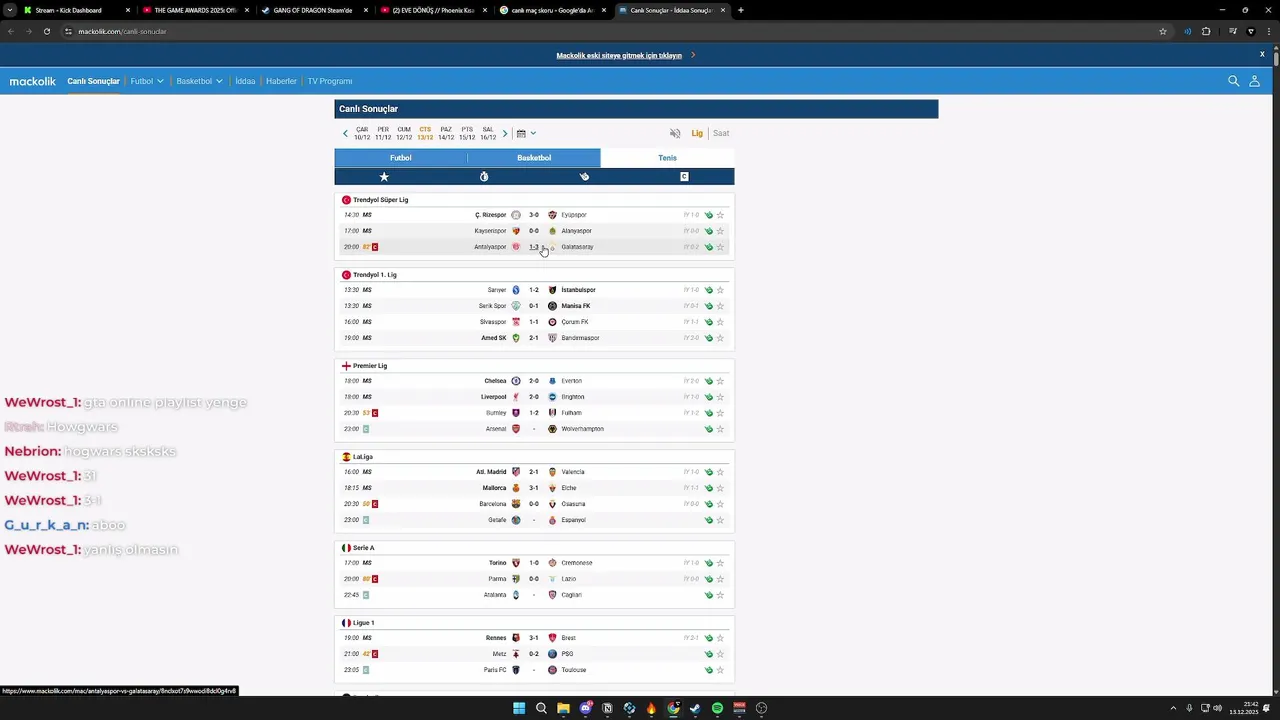Follow the eski siteye gitmek link
Screen dimensions: 1280x720
coord(619,55)
